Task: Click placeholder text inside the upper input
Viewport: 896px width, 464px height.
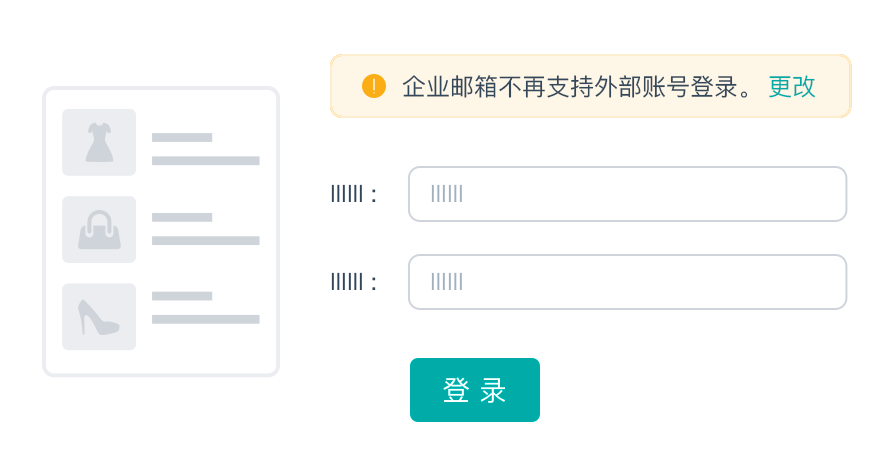Action: pos(447,194)
